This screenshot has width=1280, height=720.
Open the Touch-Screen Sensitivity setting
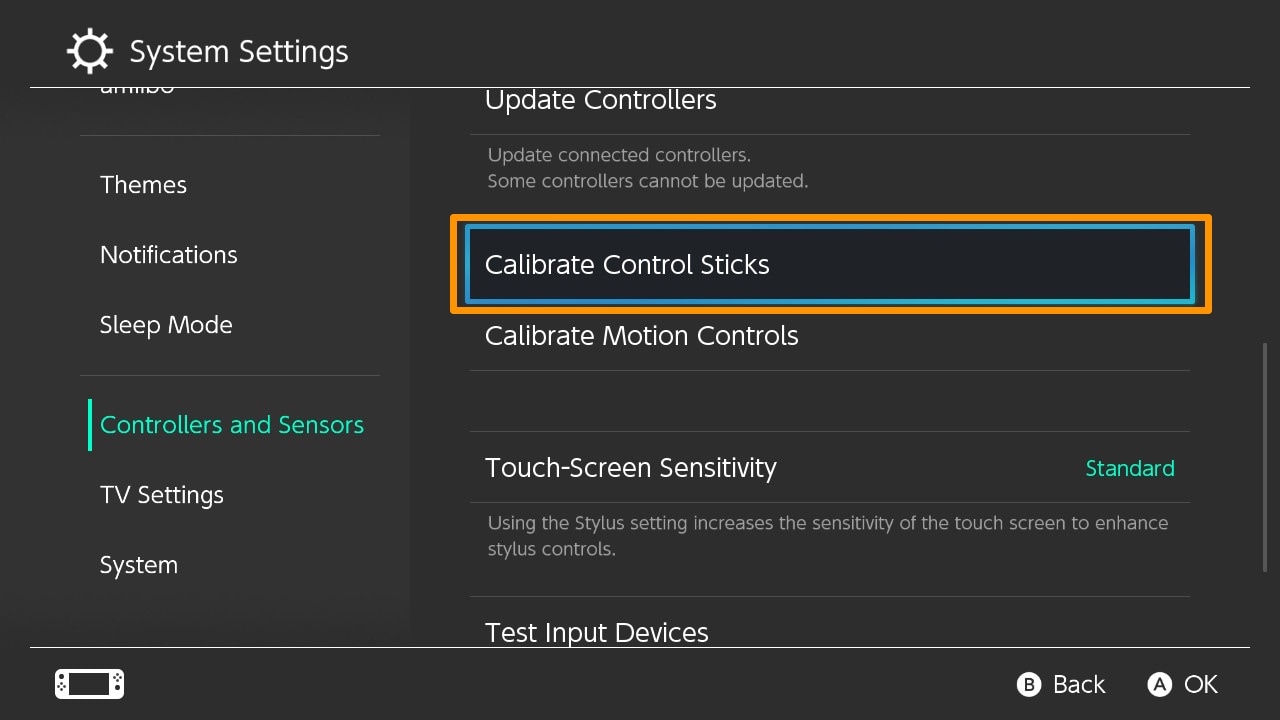(x=830, y=468)
